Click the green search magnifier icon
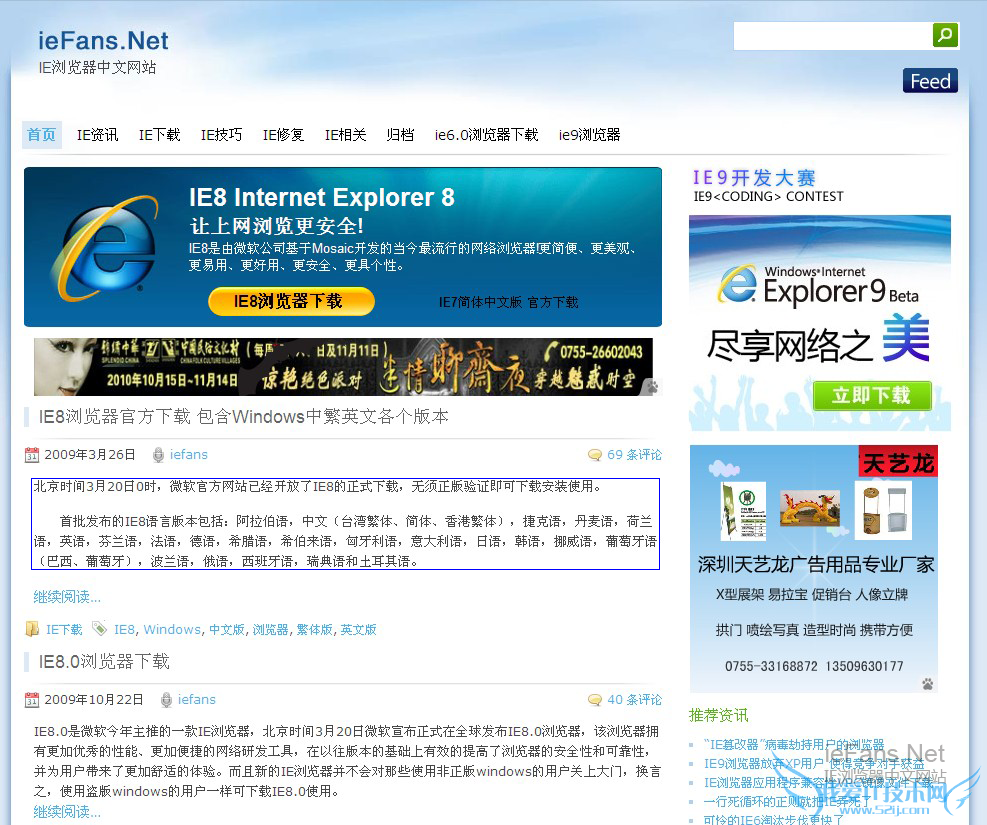Screen dimensions: 987x825 (x=944, y=34)
